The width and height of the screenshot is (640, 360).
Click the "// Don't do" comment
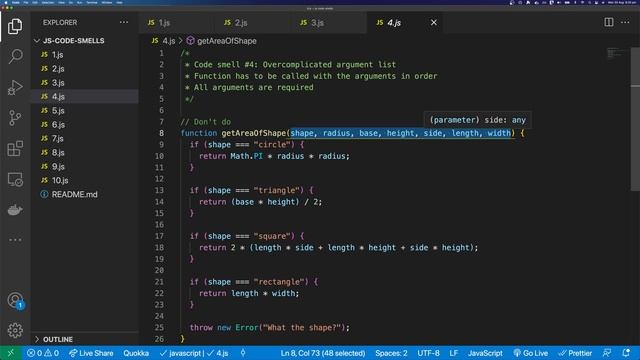(x=206, y=122)
